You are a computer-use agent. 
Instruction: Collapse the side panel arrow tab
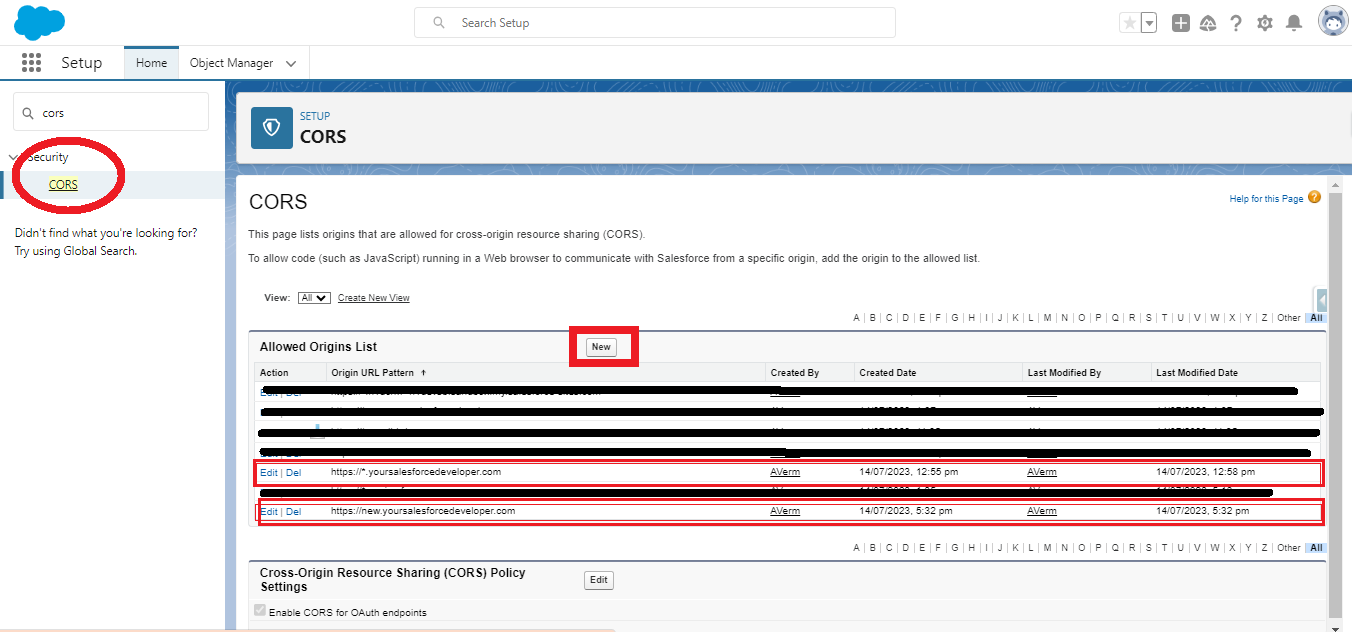click(1321, 300)
